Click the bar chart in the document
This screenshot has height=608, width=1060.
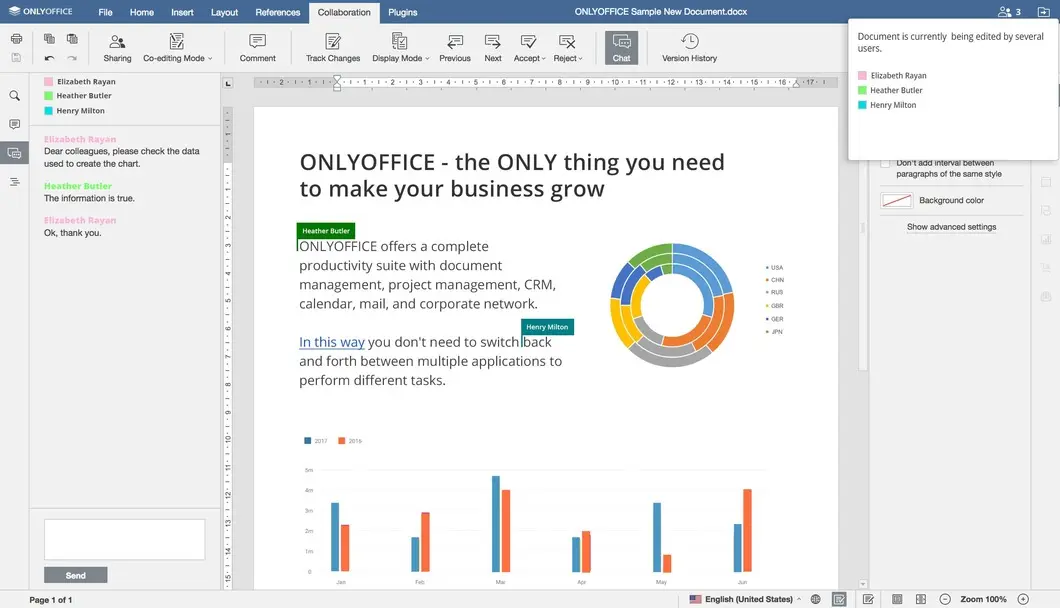(534, 510)
